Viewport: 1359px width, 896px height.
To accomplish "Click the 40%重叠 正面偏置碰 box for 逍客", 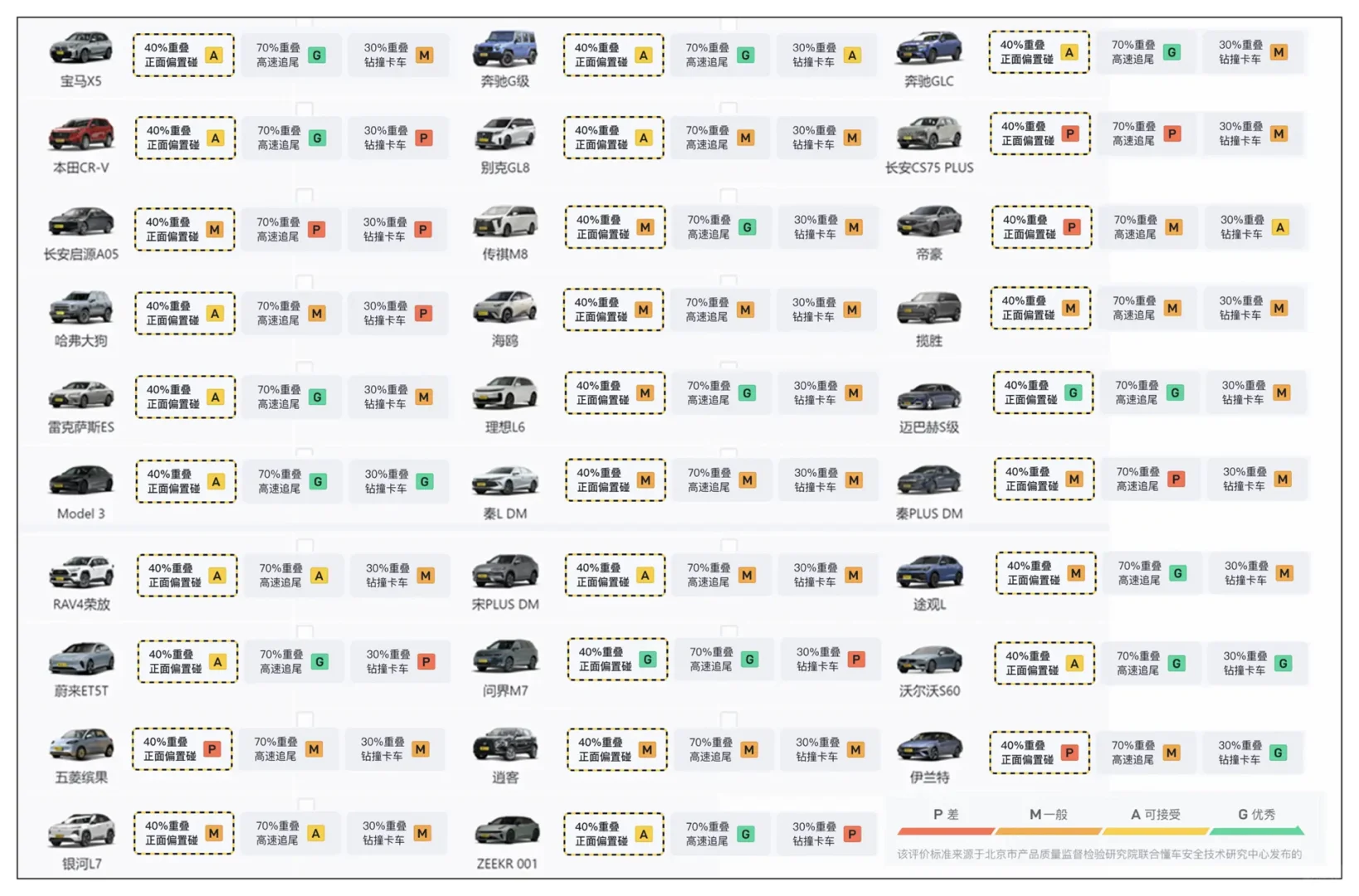I will (x=616, y=749).
